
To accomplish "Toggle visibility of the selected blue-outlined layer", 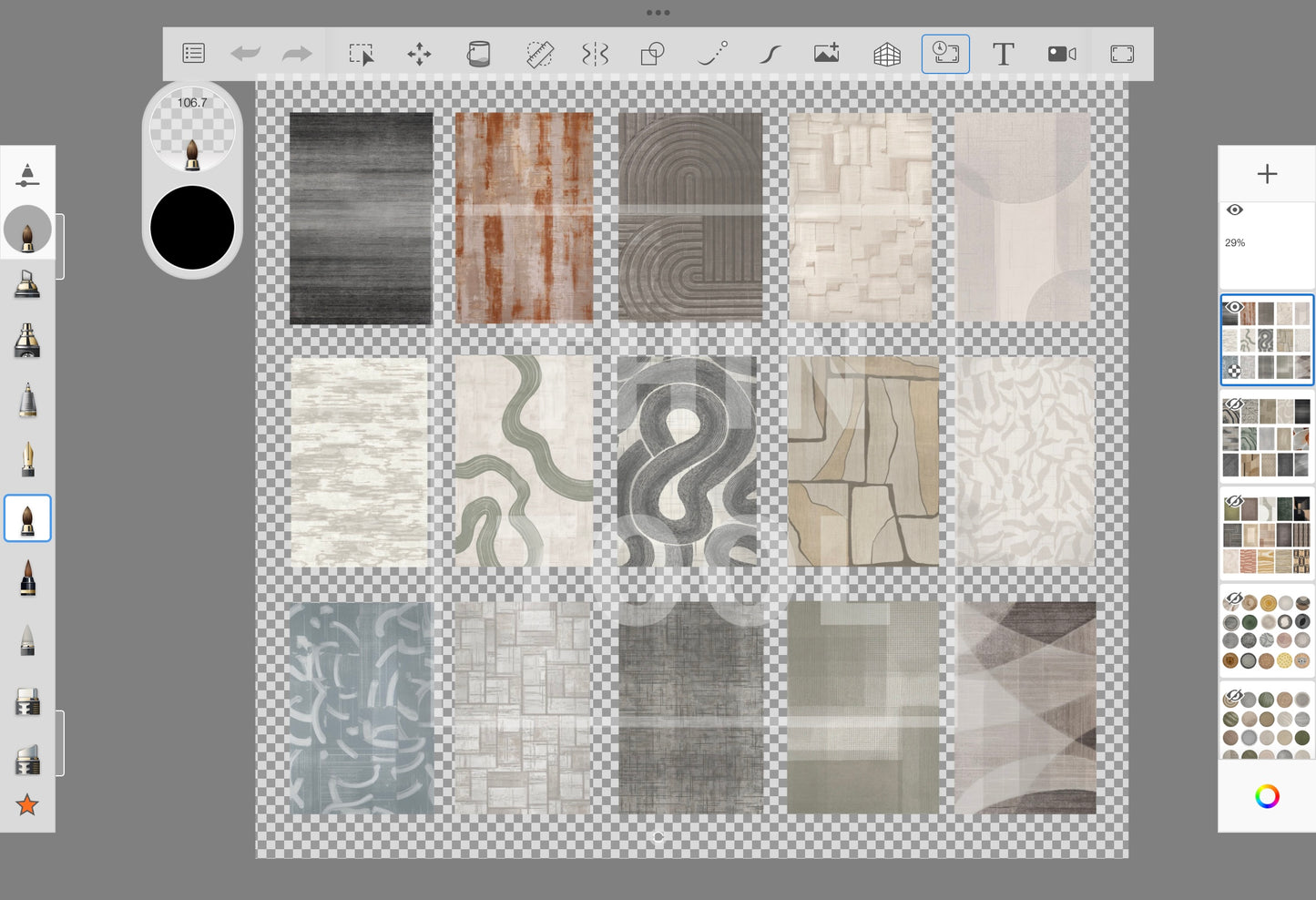I will click(x=1234, y=307).
